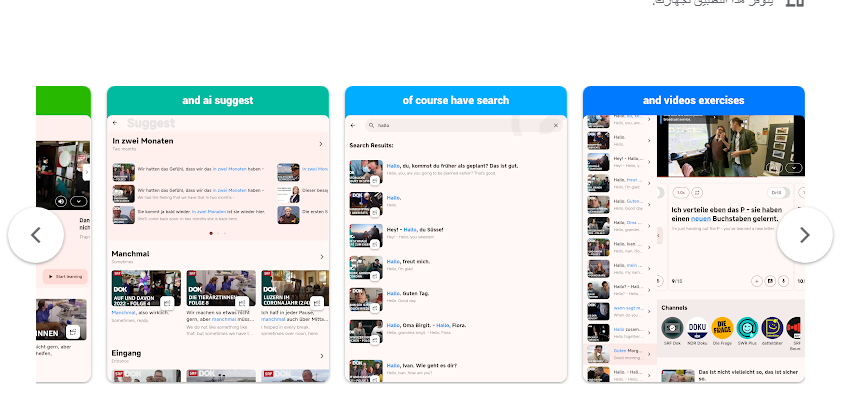This screenshot has height=412, width=868.
Task: Click the 'and ai suggest' screenshot header
Action: pyautogui.click(x=218, y=100)
